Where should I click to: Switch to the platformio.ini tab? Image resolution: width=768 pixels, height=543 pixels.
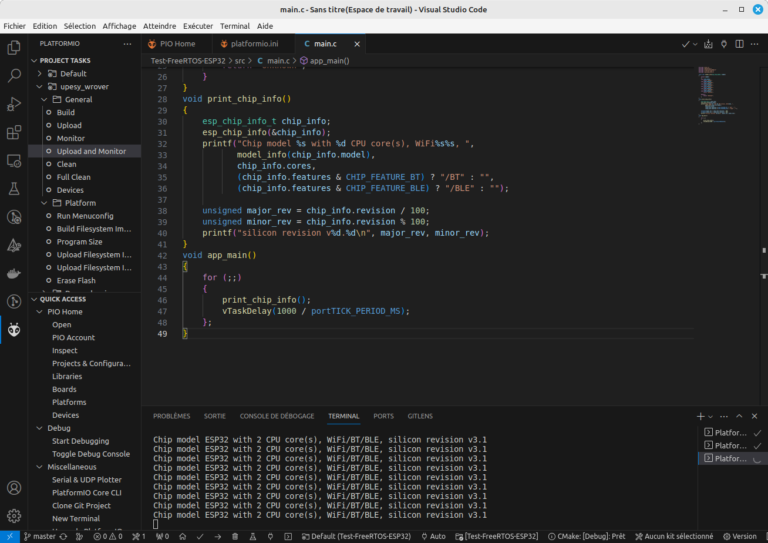(254, 44)
